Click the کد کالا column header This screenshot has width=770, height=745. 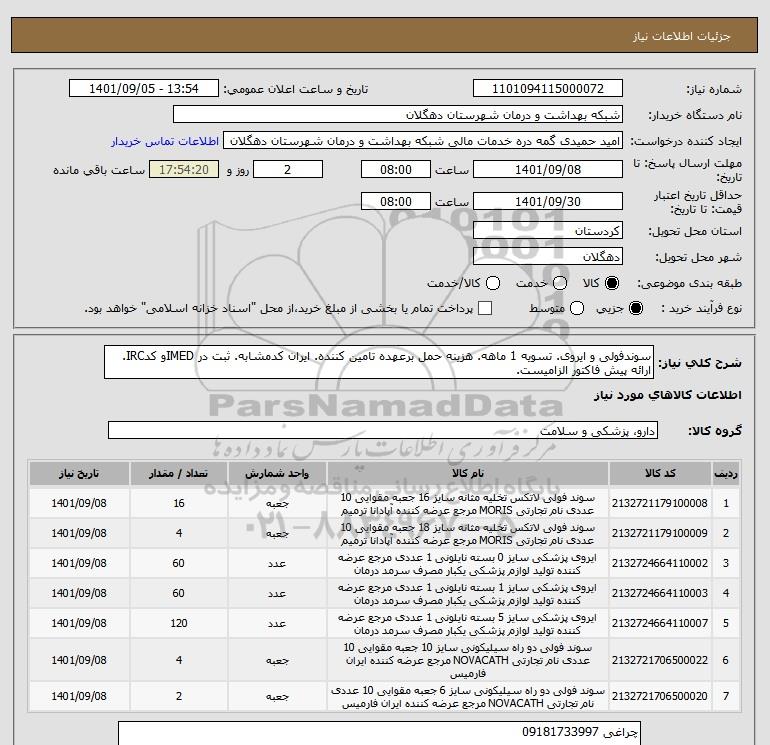click(x=660, y=473)
